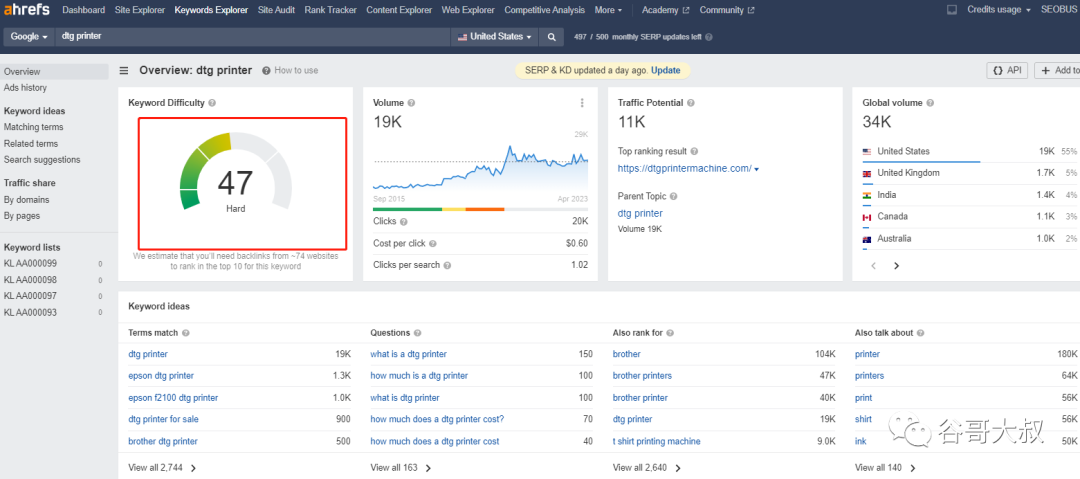The height and width of the screenshot is (479, 1080).
Task: Go to next page of Global volume countries
Action: (896, 266)
